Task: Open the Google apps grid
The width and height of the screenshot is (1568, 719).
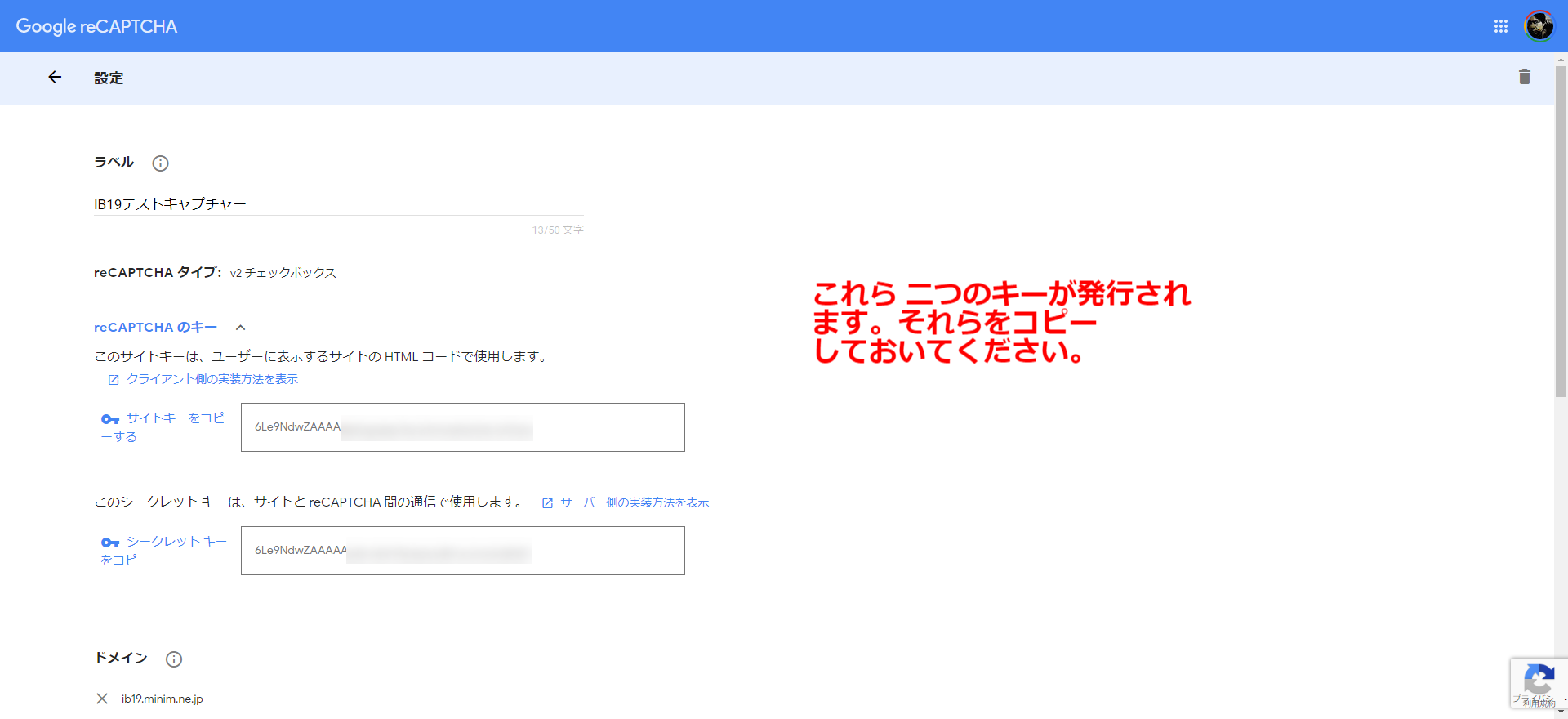Action: [x=1500, y=26]
